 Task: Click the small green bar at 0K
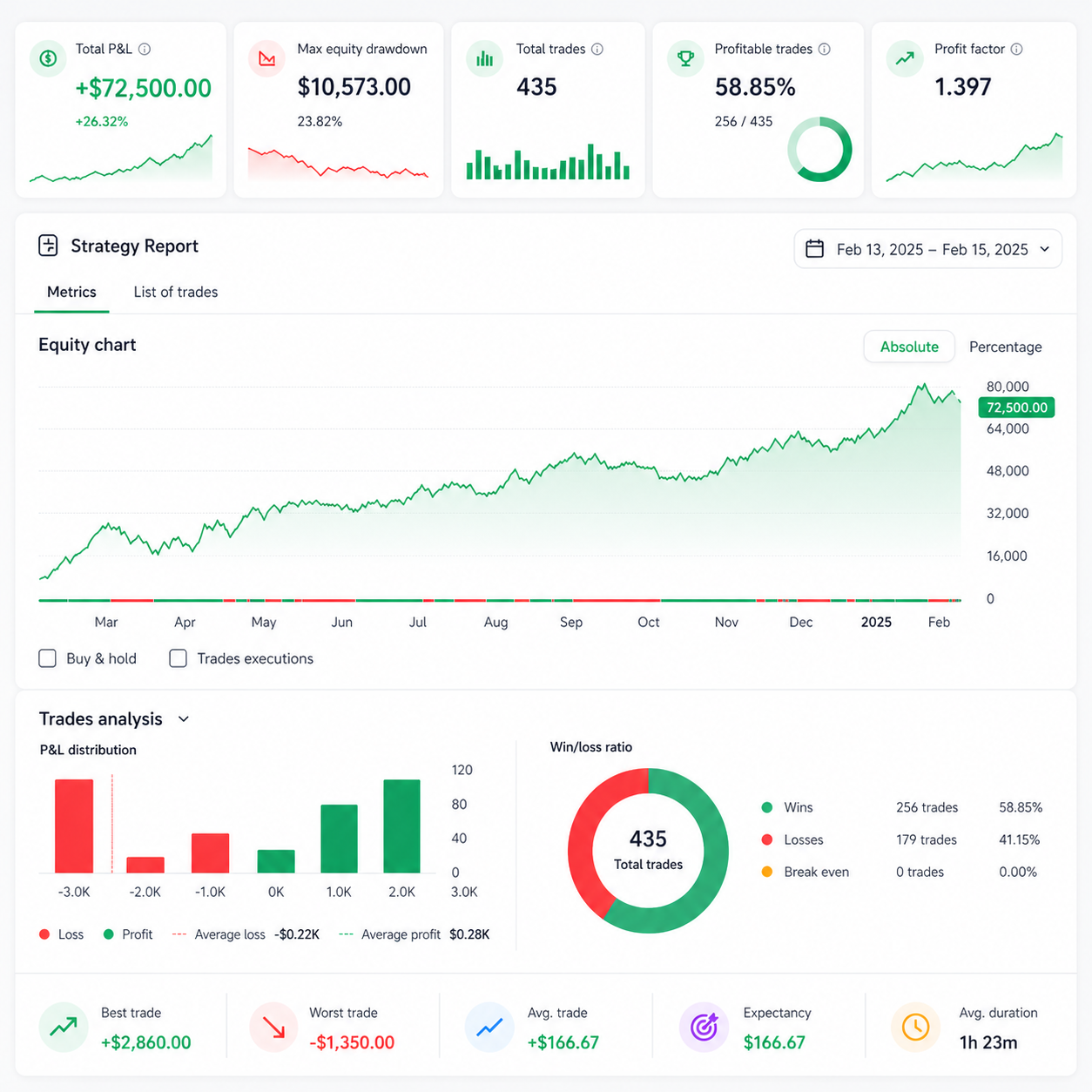pos(276,861)
